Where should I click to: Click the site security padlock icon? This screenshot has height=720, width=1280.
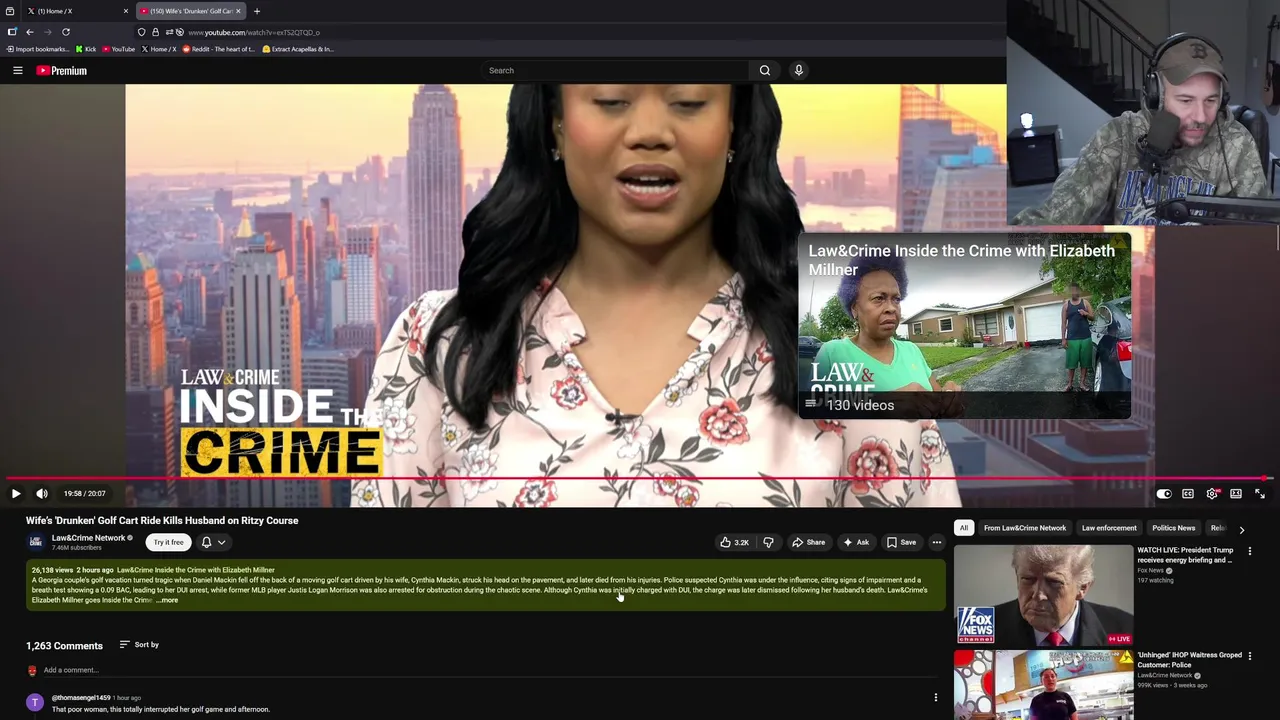tap(155, 32)
